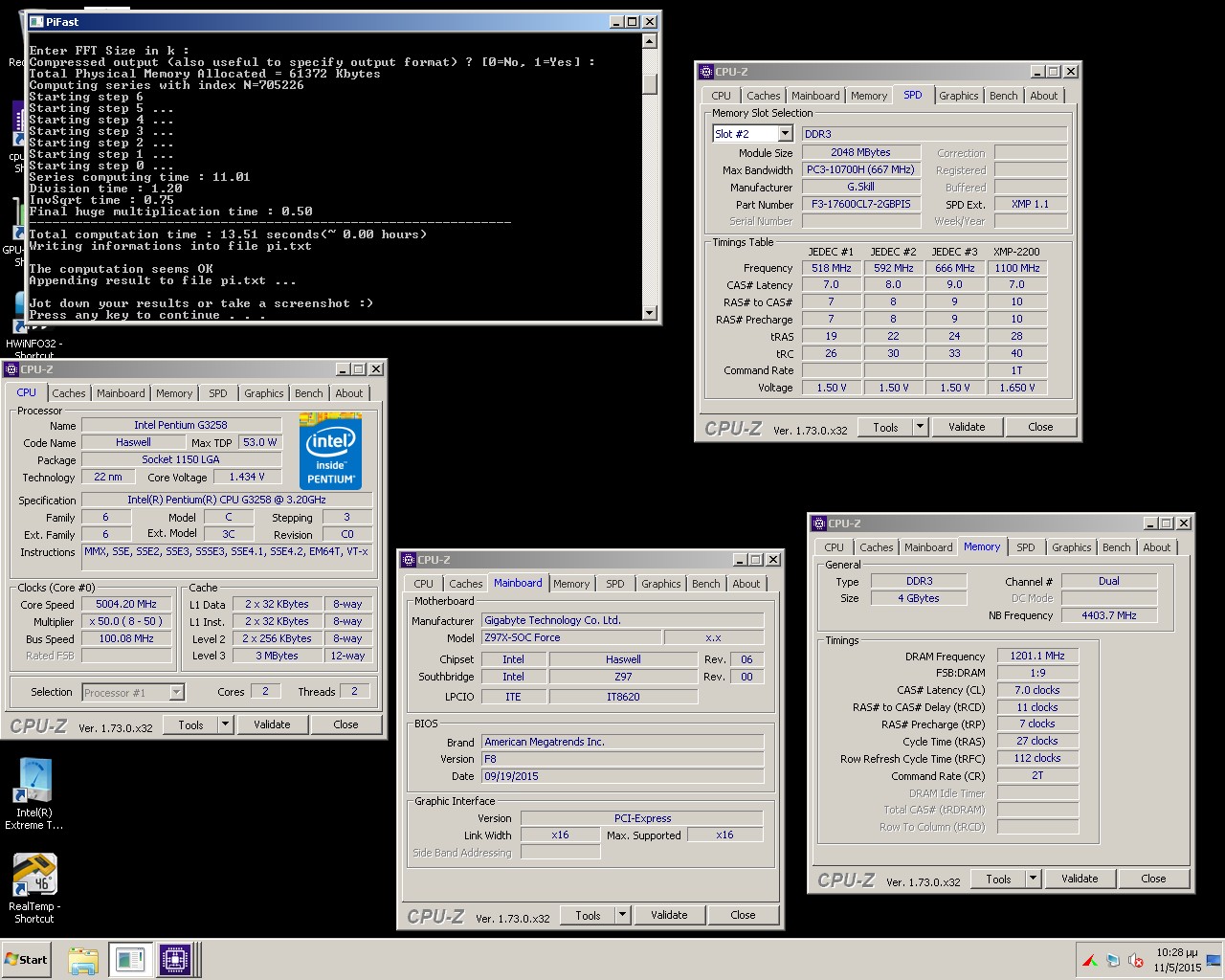Image resolution: width=1225 pixels, height=980 pixels.
Task: Open the Mainboard tab in the SPD window
Action: click(815, 96)
